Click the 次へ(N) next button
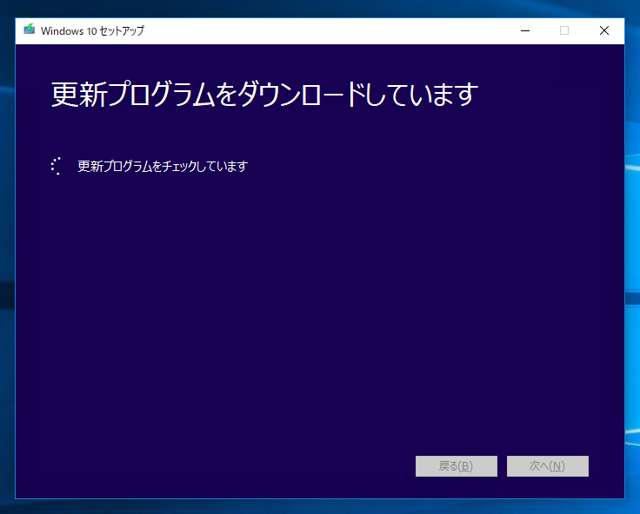Viewport: 640px width, 514px height. coord(548,466)
